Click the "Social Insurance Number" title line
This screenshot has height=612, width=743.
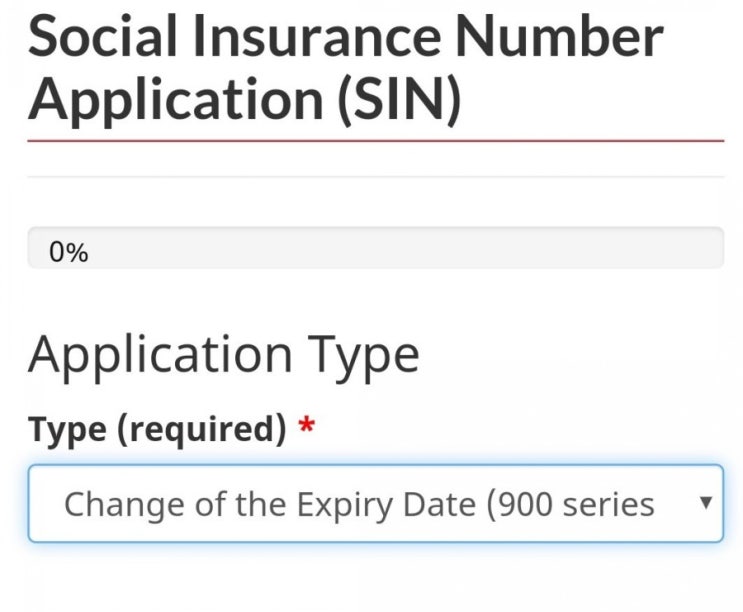(x=345, y=36)
